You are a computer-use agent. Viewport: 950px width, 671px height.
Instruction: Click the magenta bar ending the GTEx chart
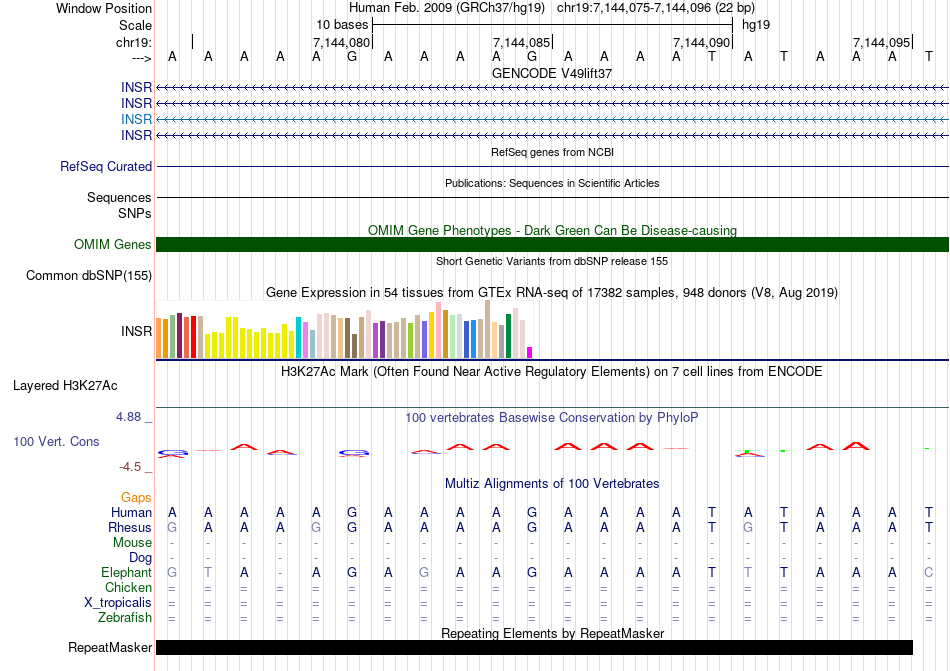pyautogui.click(x=530, y=352)
